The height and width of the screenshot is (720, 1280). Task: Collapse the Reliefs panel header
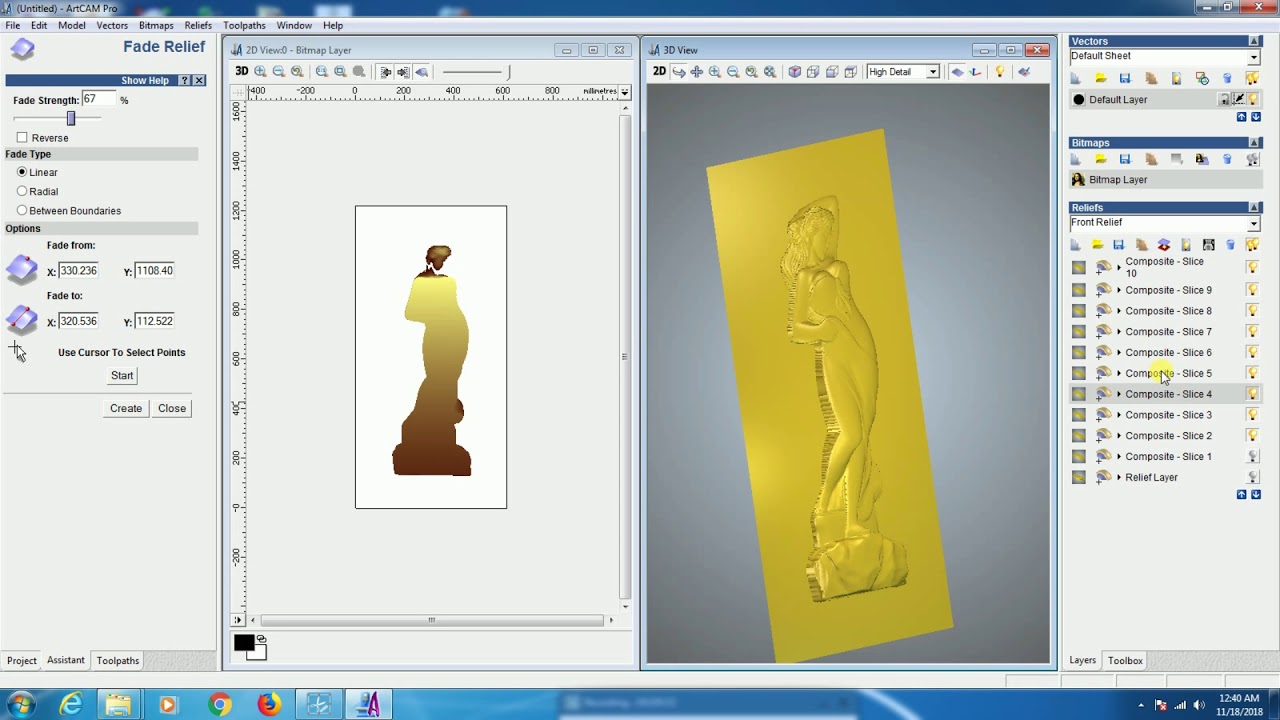1254,208
